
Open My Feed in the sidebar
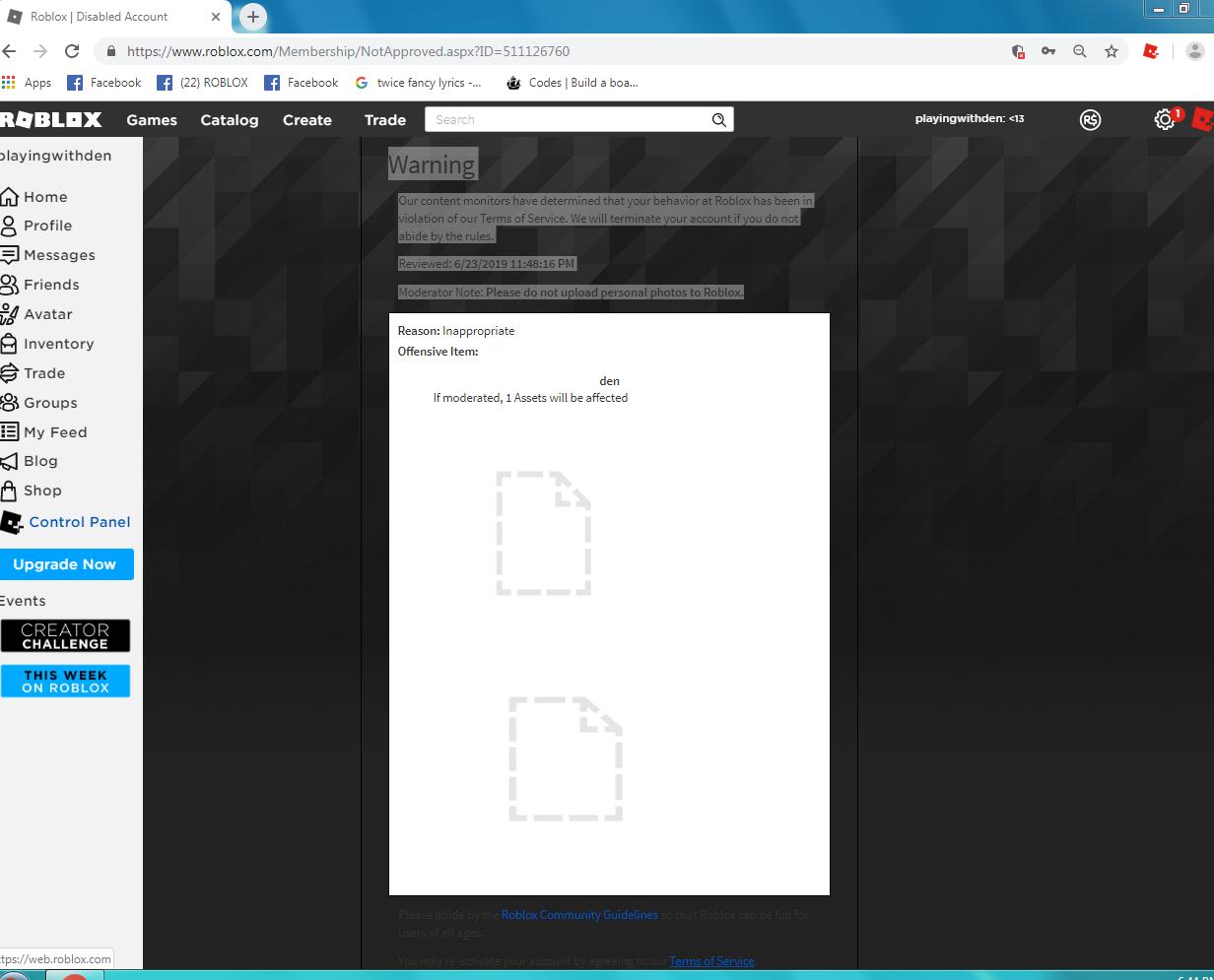45,432
